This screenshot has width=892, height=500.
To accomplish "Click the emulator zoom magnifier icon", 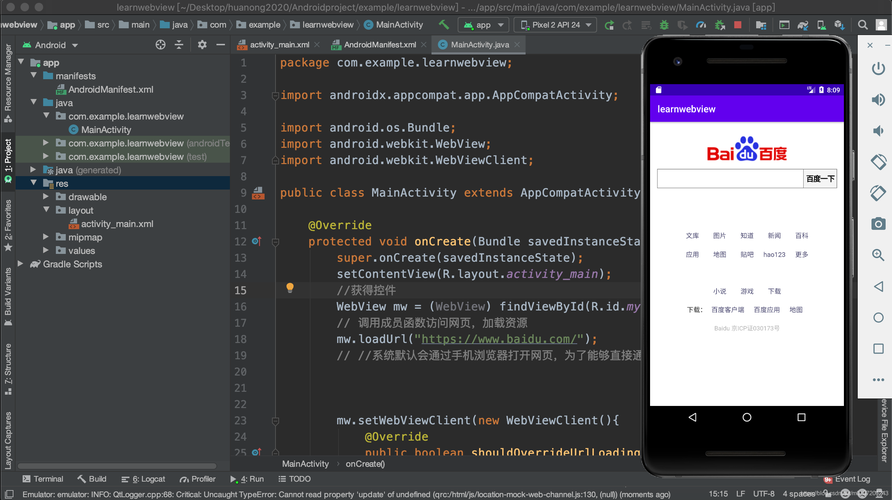I will click(x=878, y=255).
